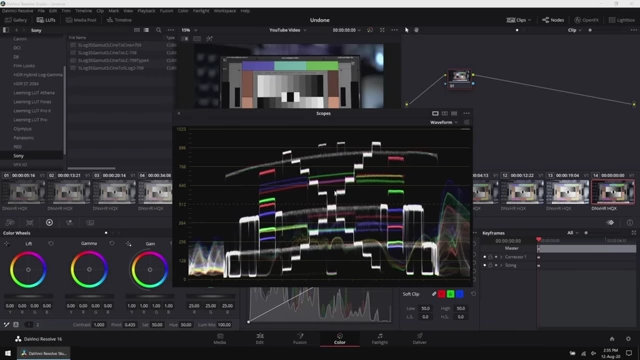Click the Lift black point picker
640x360 pixels.
pyautogui.click(x=7, y=243)
